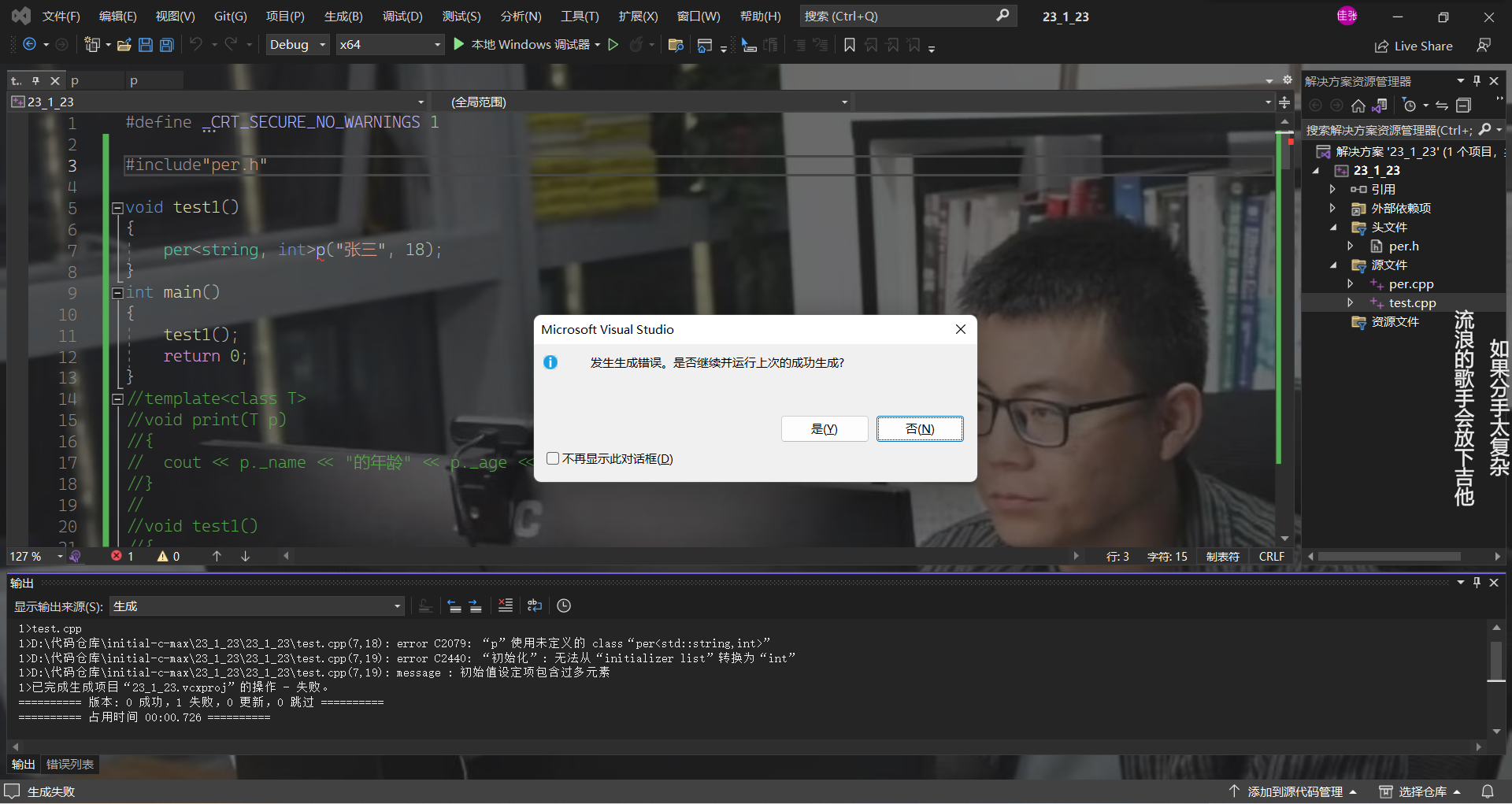Collapse all in Solution Explorer
Viewport: 1512px width, 804px height.
[1464, 106]
